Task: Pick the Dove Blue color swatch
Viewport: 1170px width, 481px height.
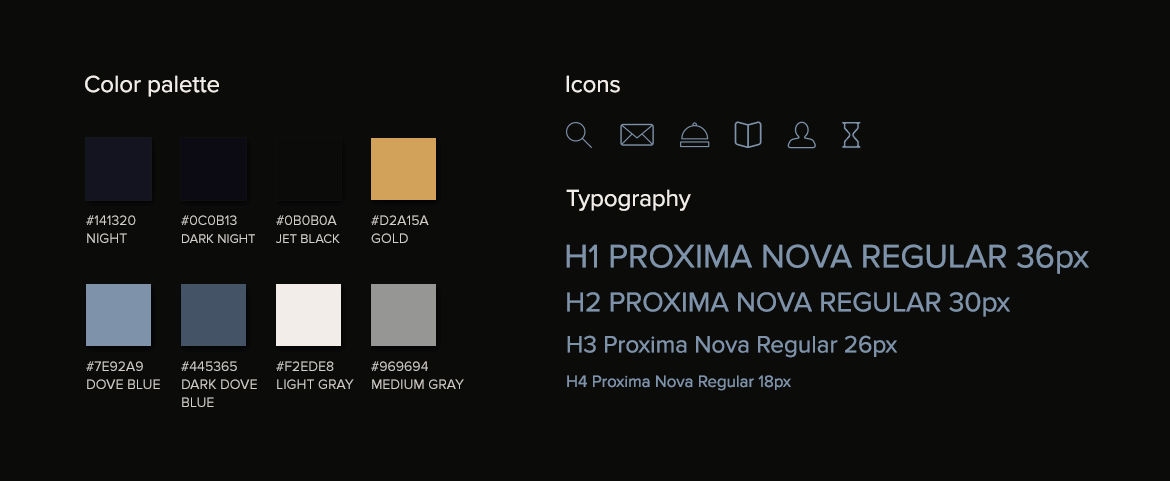Action: [118, 315]
